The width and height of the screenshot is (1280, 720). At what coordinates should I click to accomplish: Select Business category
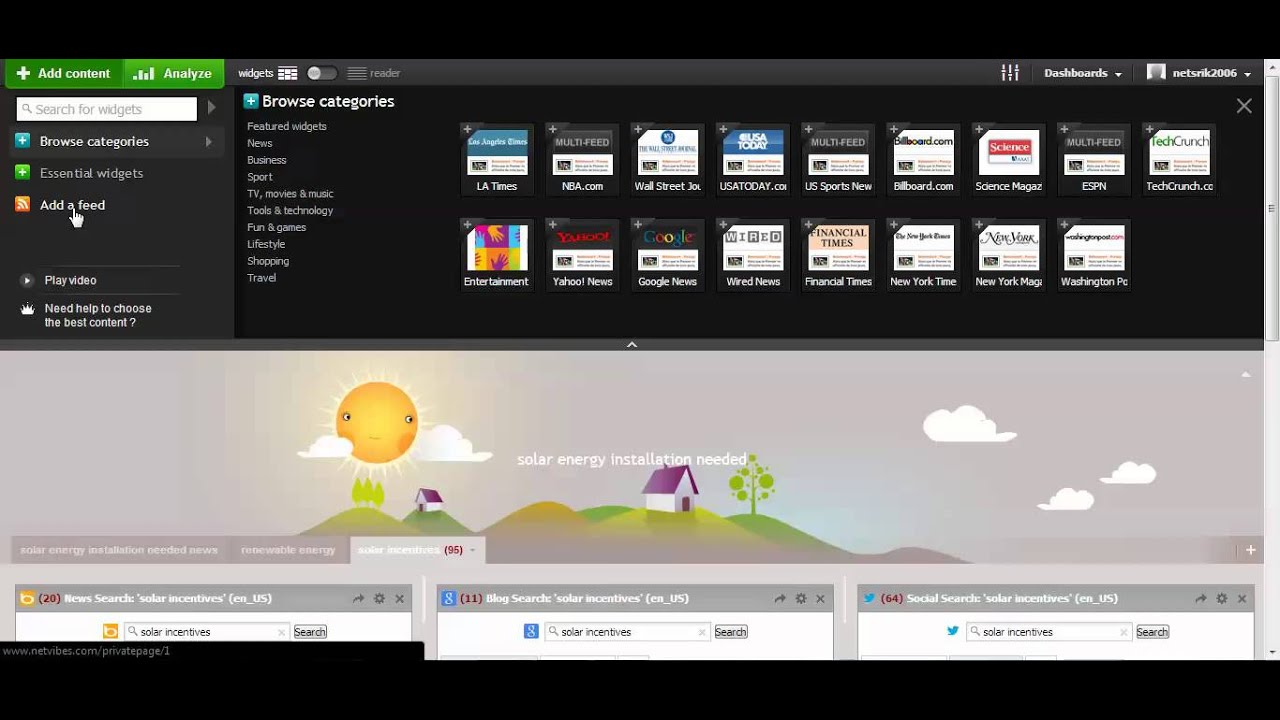coord(267,160)
